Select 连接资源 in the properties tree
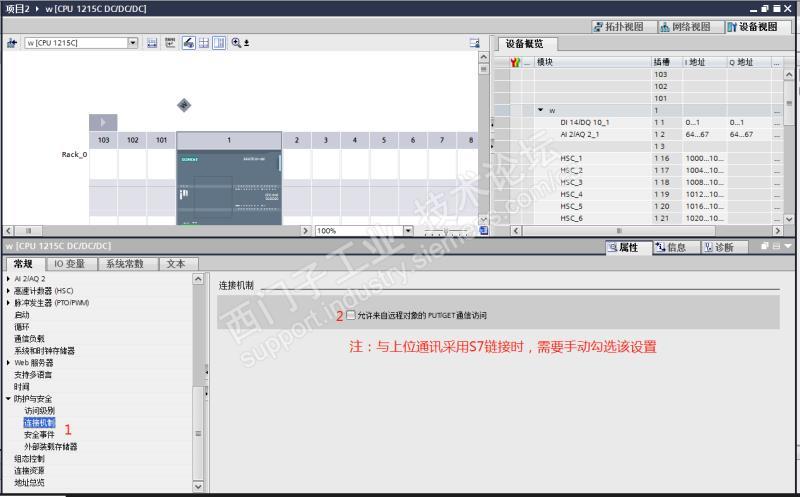This screenshot has width=800, height=497. click(29, 470)
